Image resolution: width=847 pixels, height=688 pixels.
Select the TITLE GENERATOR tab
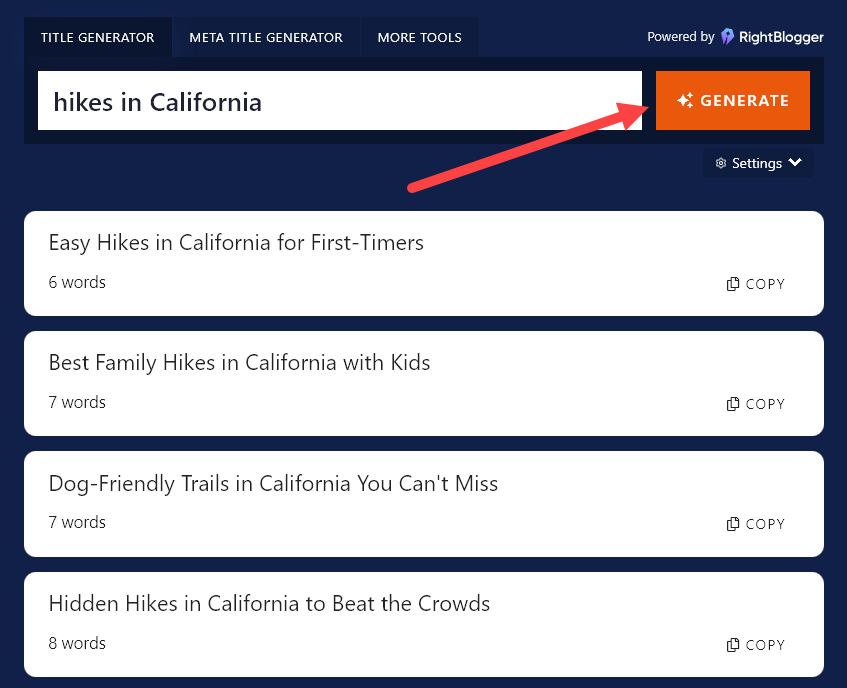click(97, 36)
